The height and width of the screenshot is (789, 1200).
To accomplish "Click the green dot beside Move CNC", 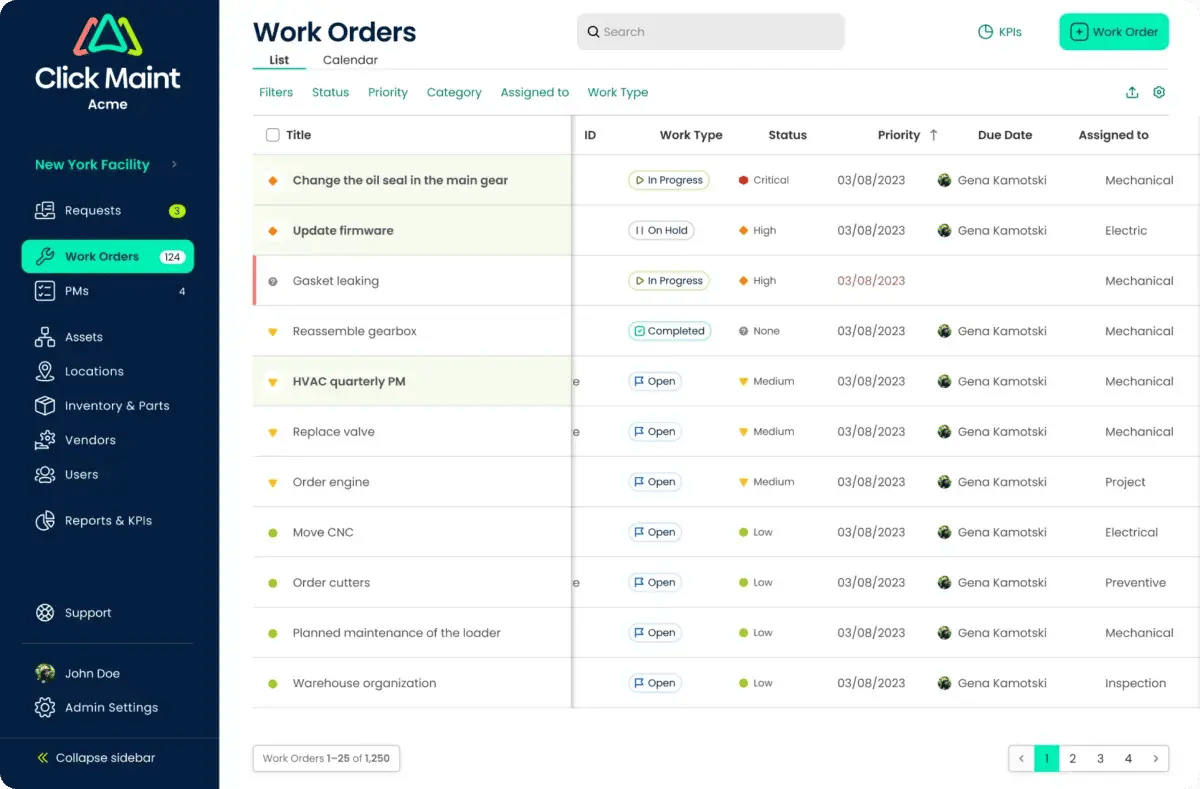I will [272, 533].
